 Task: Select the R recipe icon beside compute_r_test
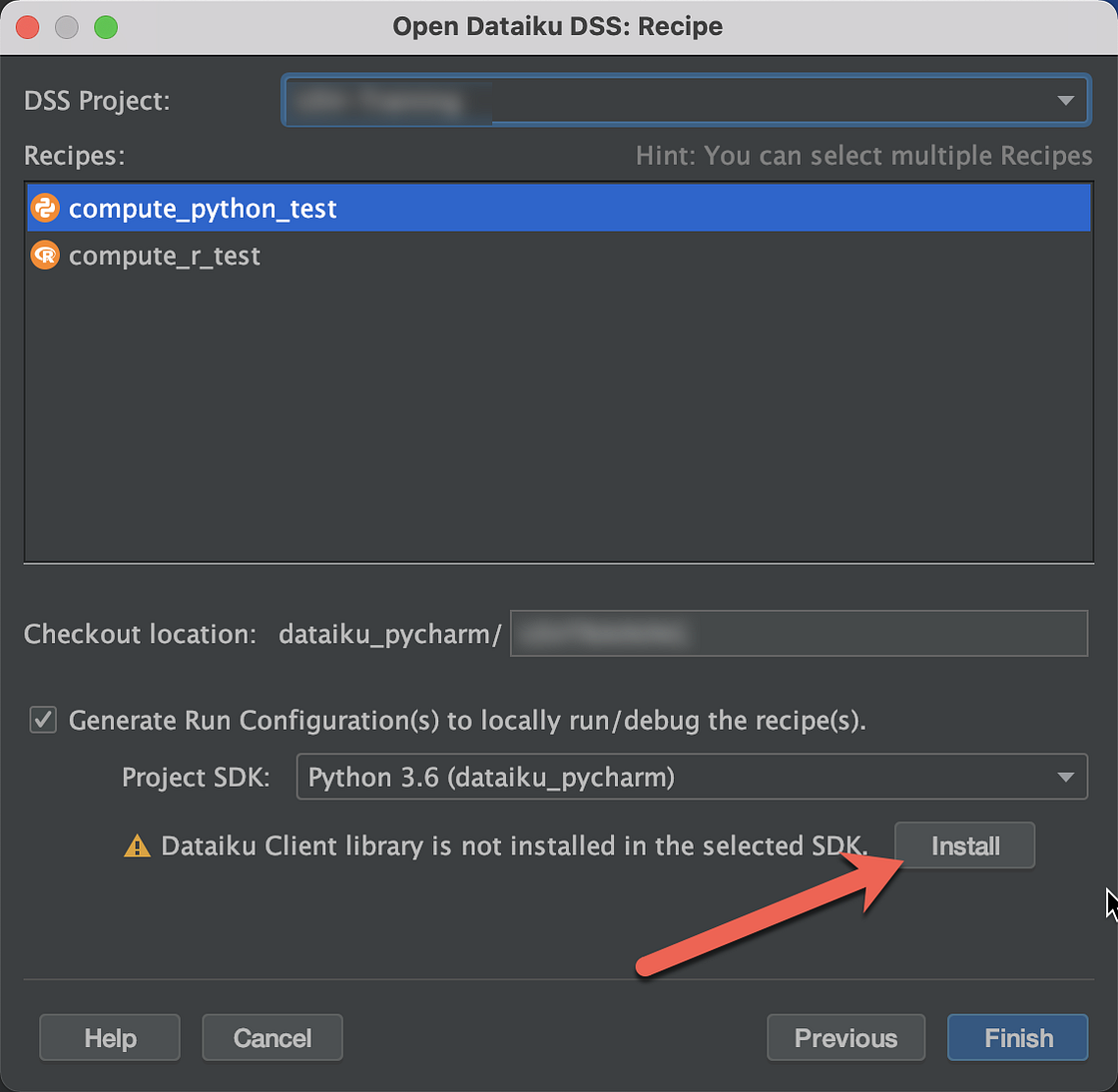44,255
